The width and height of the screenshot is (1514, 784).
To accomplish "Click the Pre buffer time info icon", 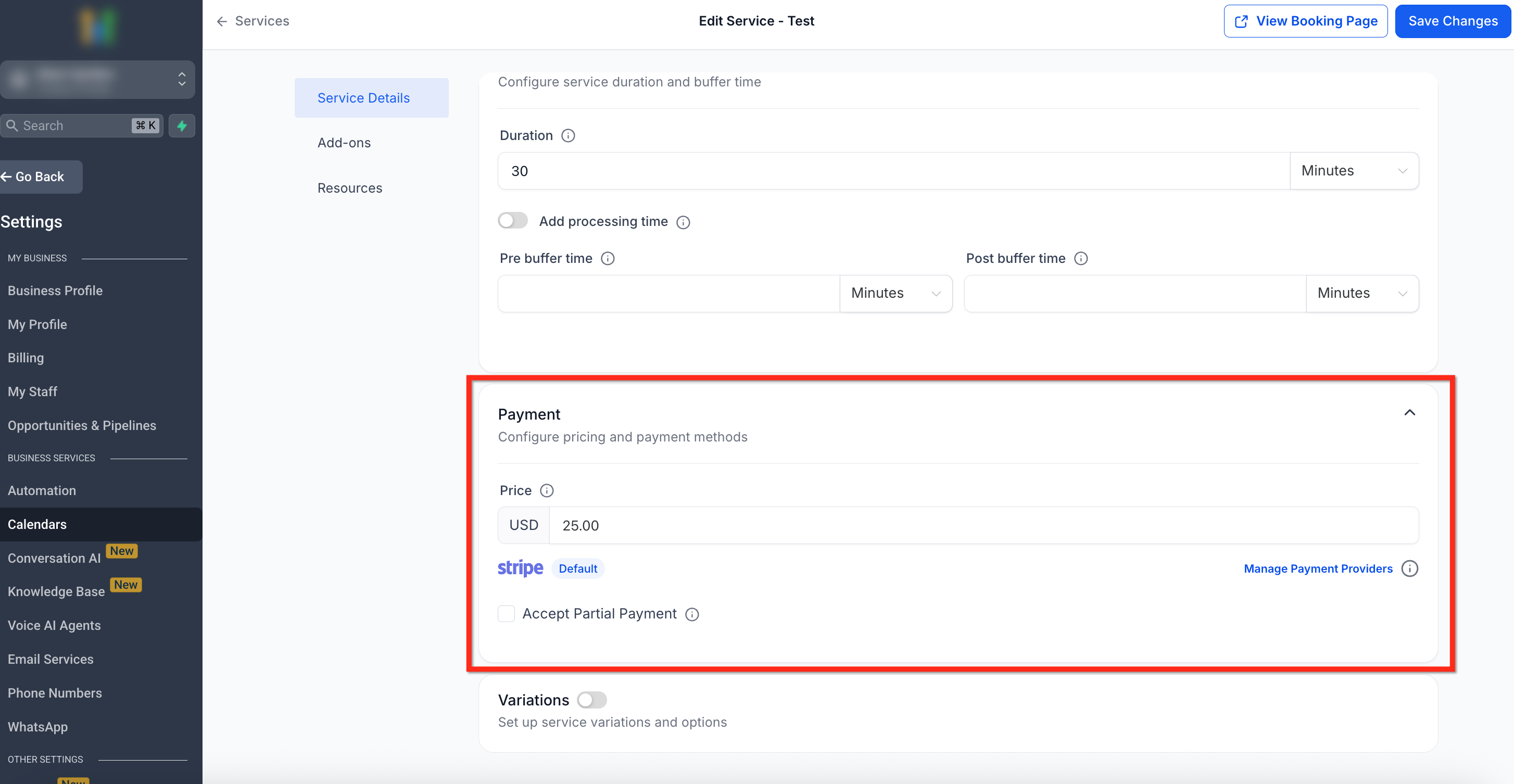I will point(608,259).
